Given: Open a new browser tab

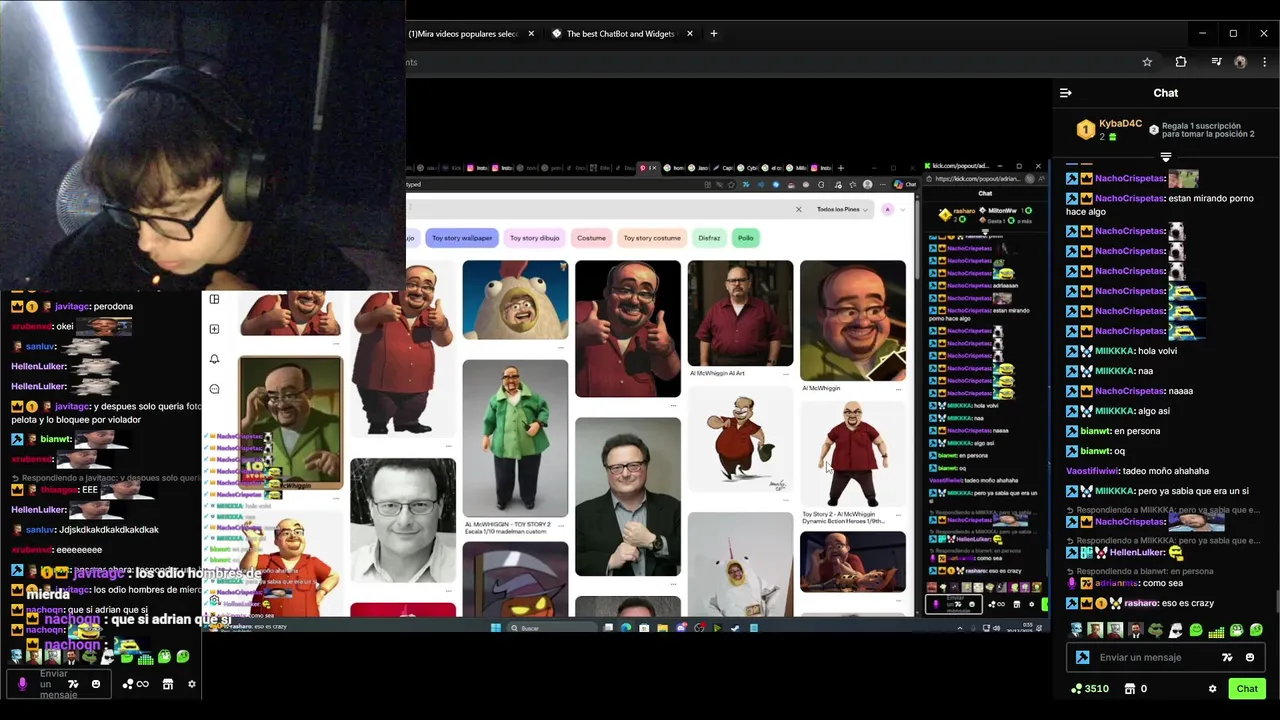Looking at the screenshot, I should click(713, 34).
